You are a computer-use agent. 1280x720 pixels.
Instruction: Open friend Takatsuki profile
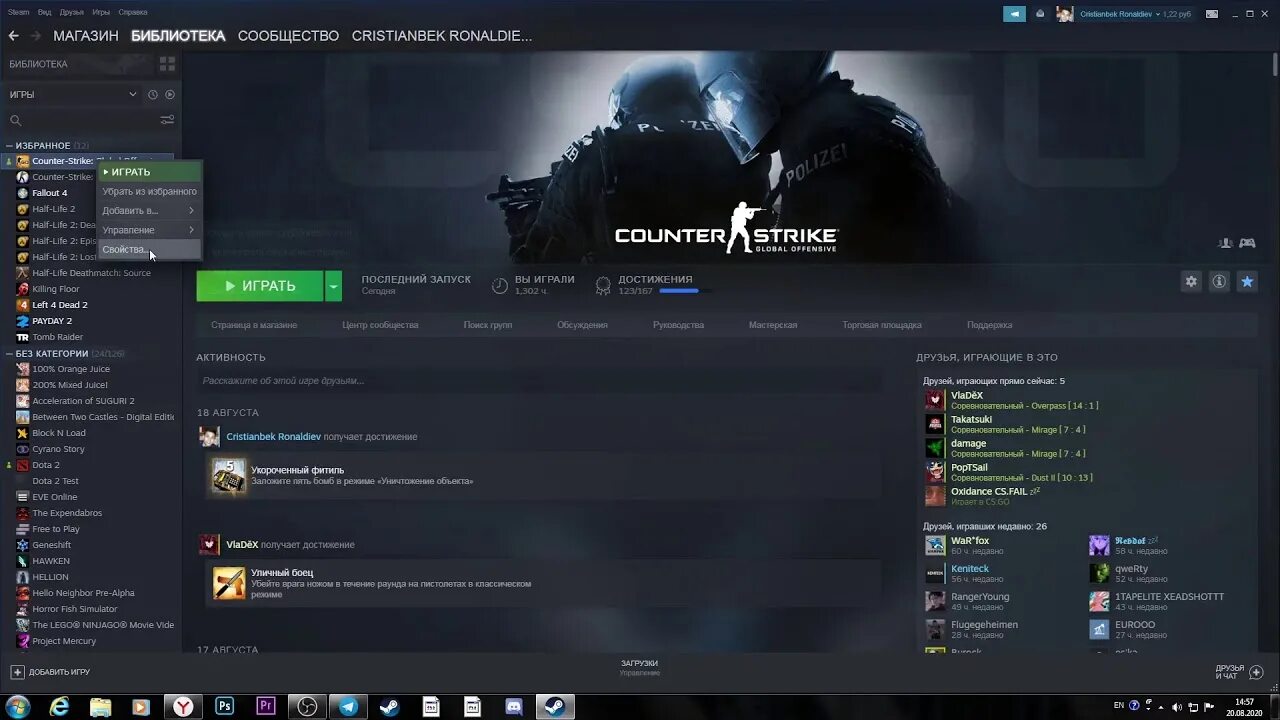tap(971, 420)
